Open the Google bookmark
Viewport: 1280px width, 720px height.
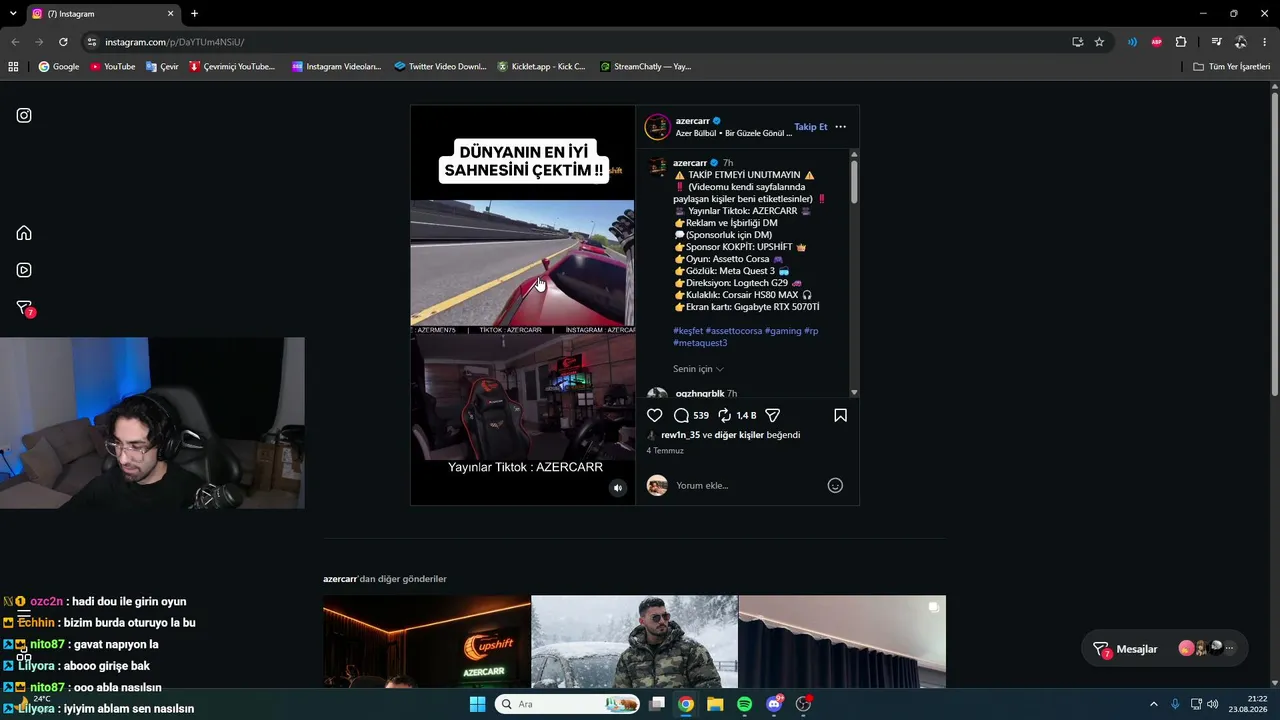59,67
